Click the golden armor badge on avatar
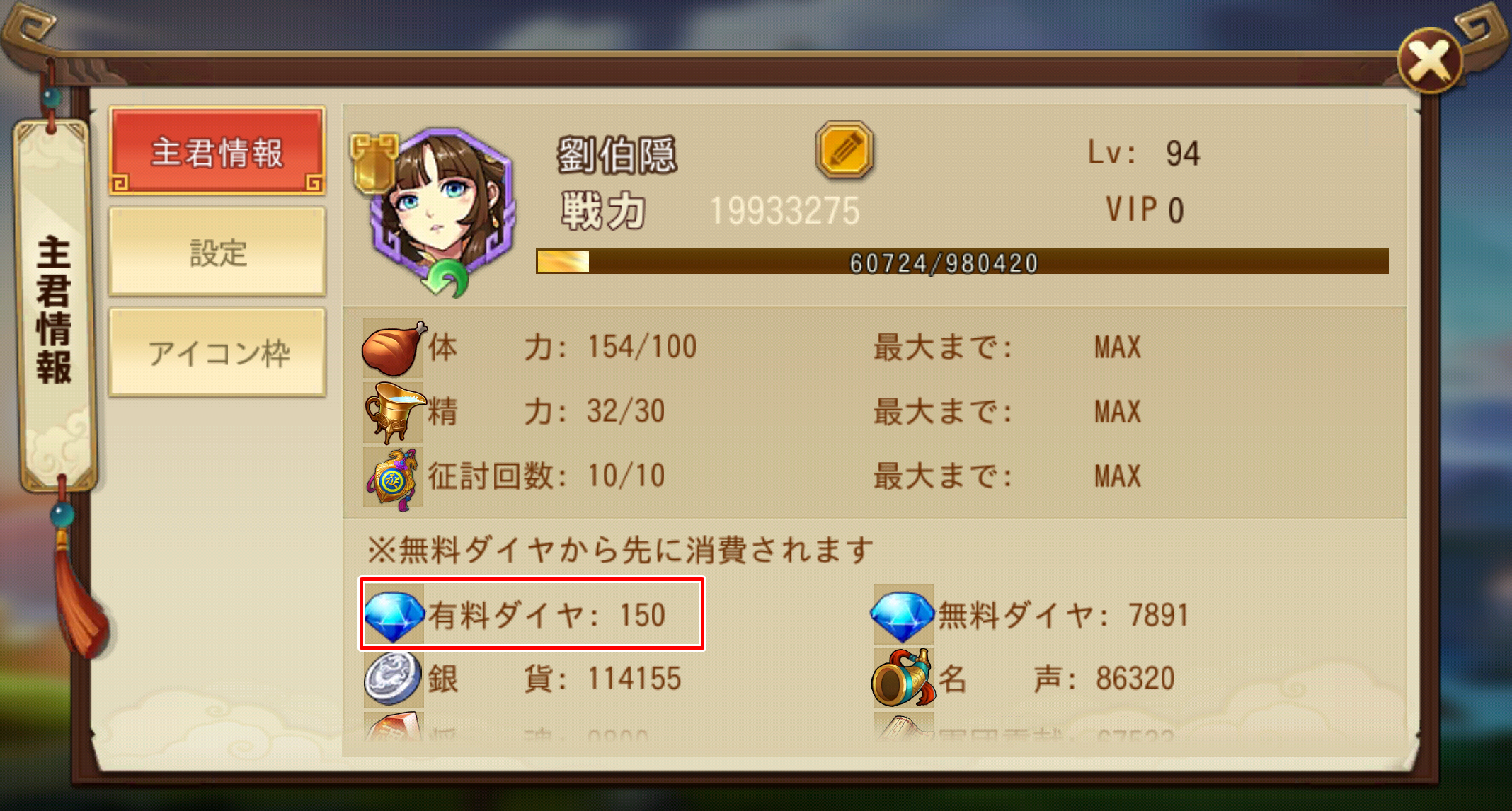Viewport: 1512px width, 811px height. click(373, 163)
